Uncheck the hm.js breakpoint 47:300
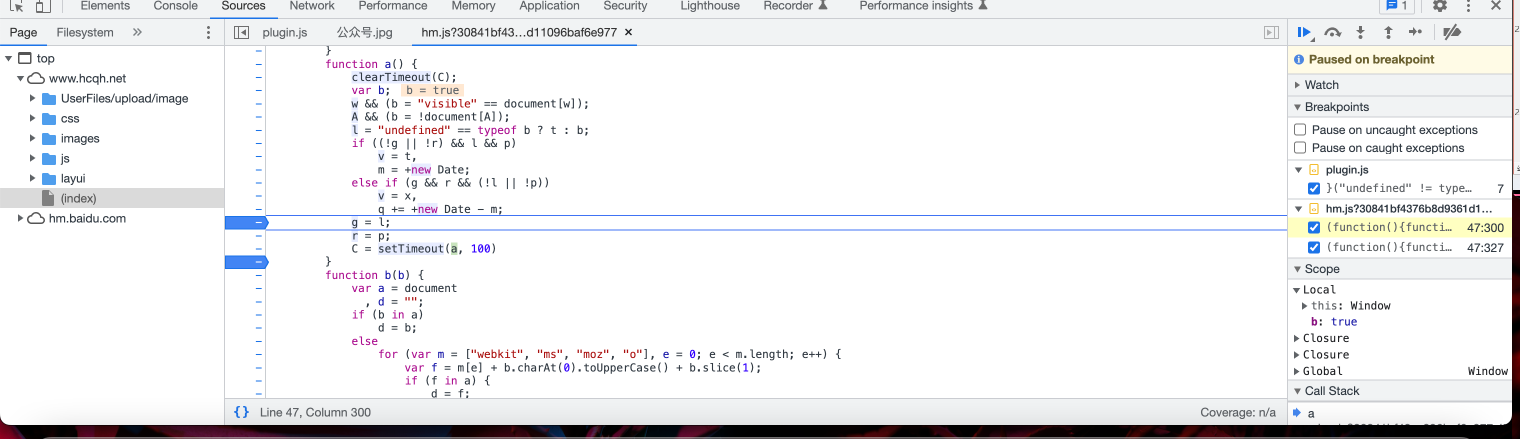The width and height of the screenshot is (1520, 439). coord(1314,228)
